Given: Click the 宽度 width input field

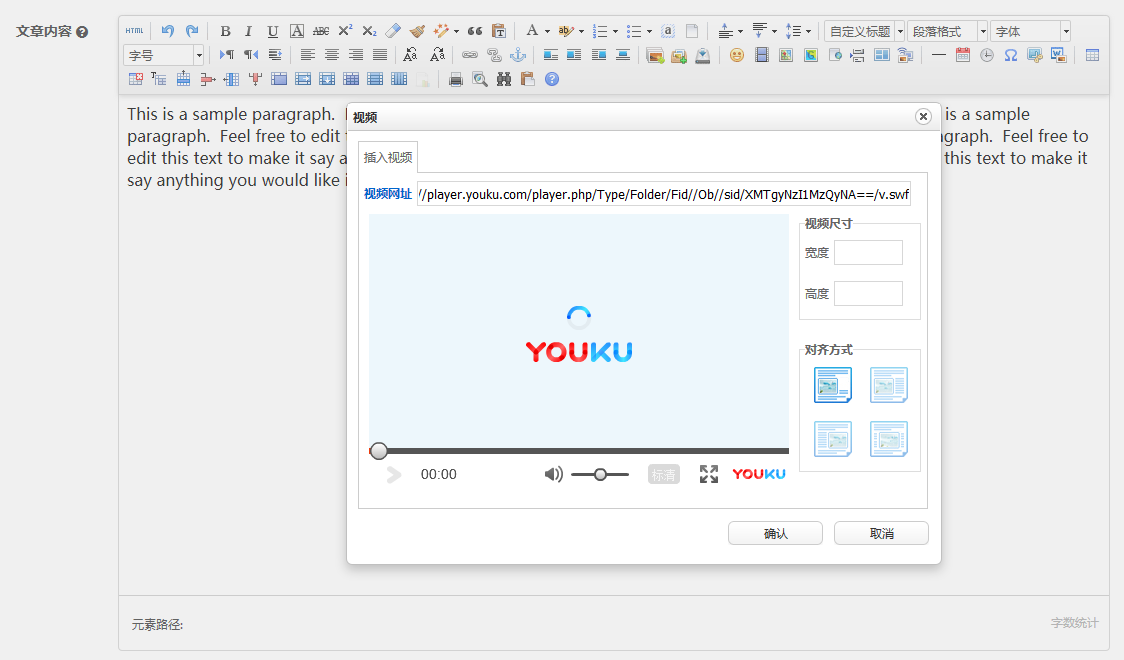Looking at the screenshot, I should point(868,252).
